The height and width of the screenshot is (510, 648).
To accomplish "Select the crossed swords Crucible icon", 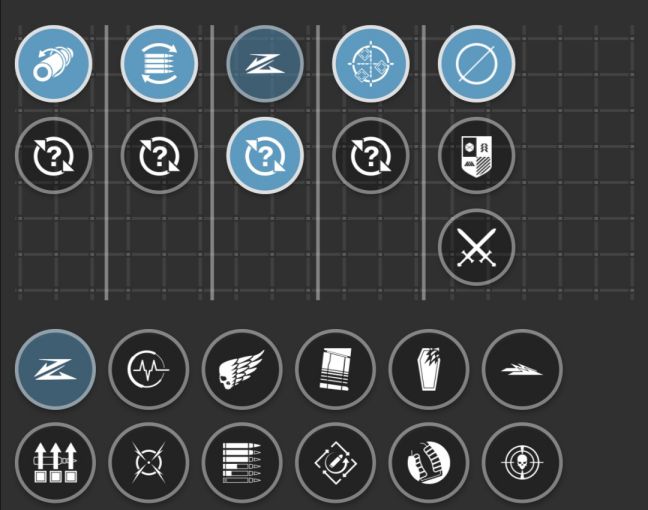I will 476,247.
